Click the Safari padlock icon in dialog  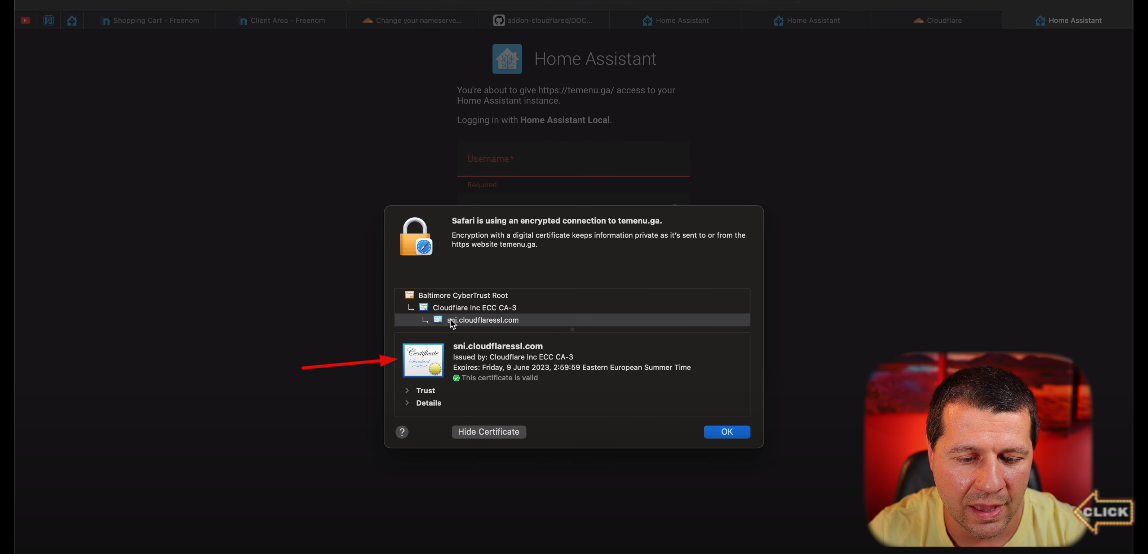416,236
